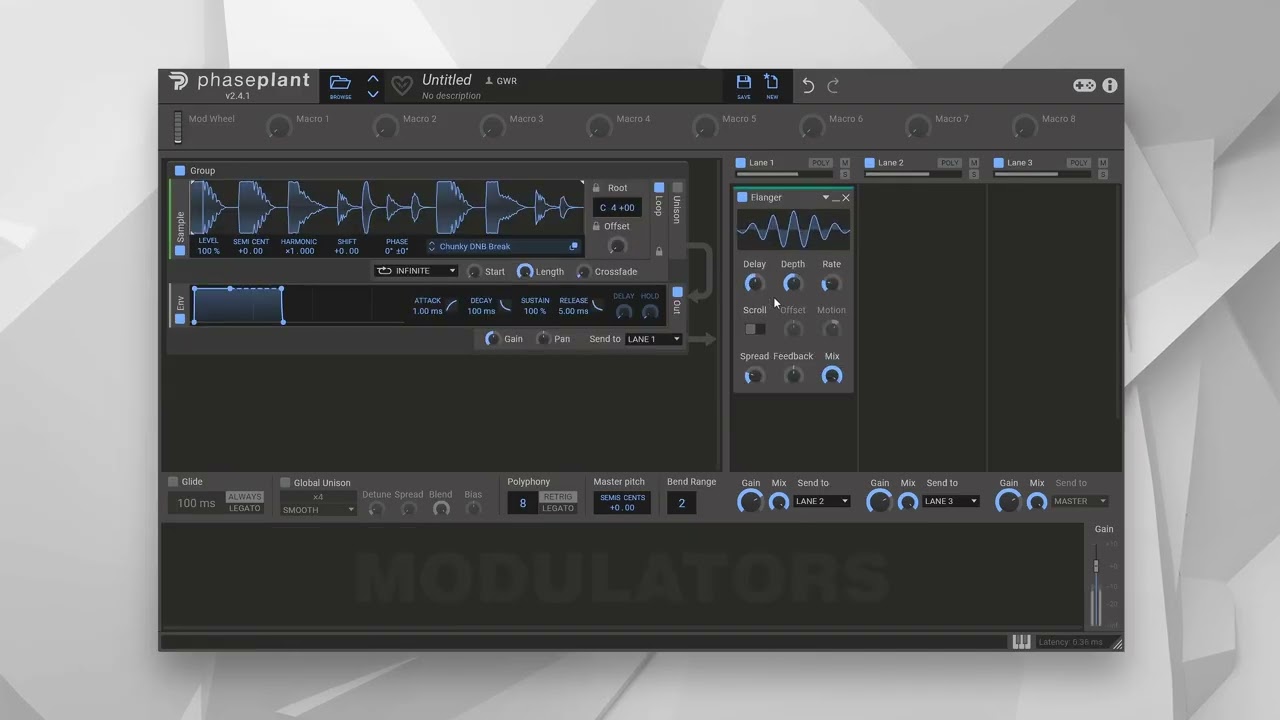Screen dimensions: 1280x720
Task: Create a new preset with the New icon
Action: 772,82
